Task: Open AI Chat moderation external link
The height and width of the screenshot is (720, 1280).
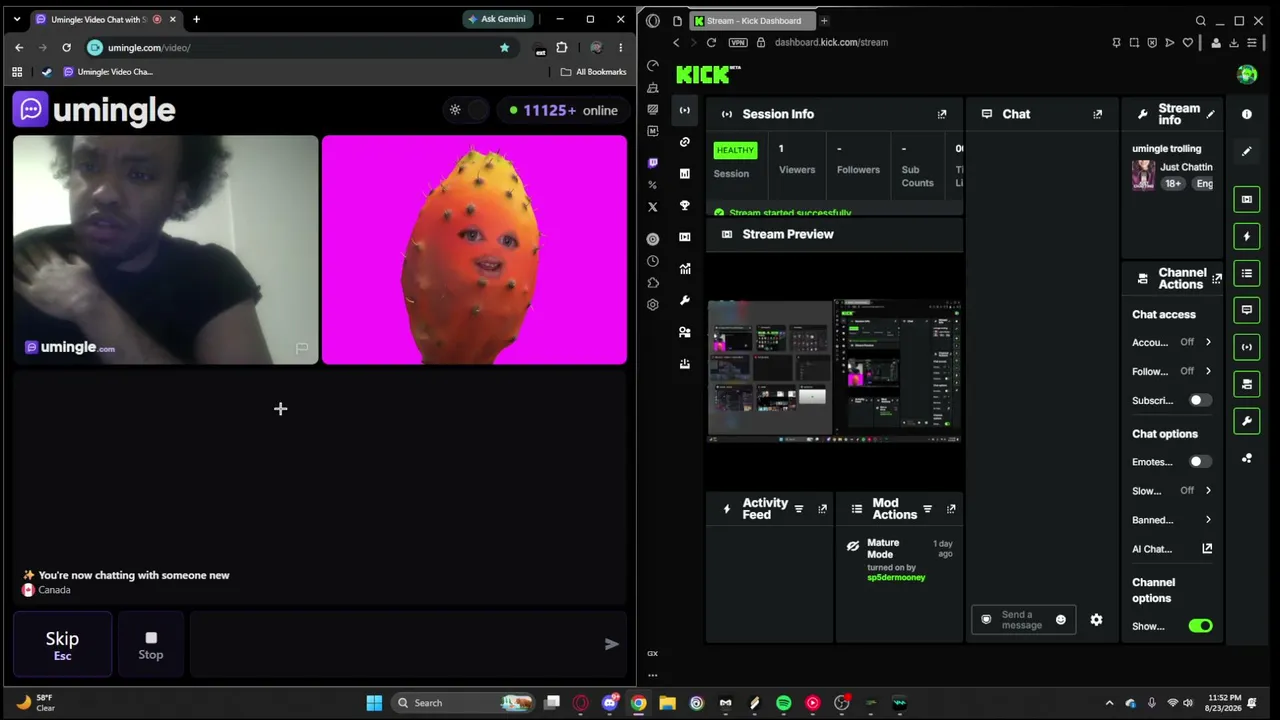Action: click(1207, 549)
